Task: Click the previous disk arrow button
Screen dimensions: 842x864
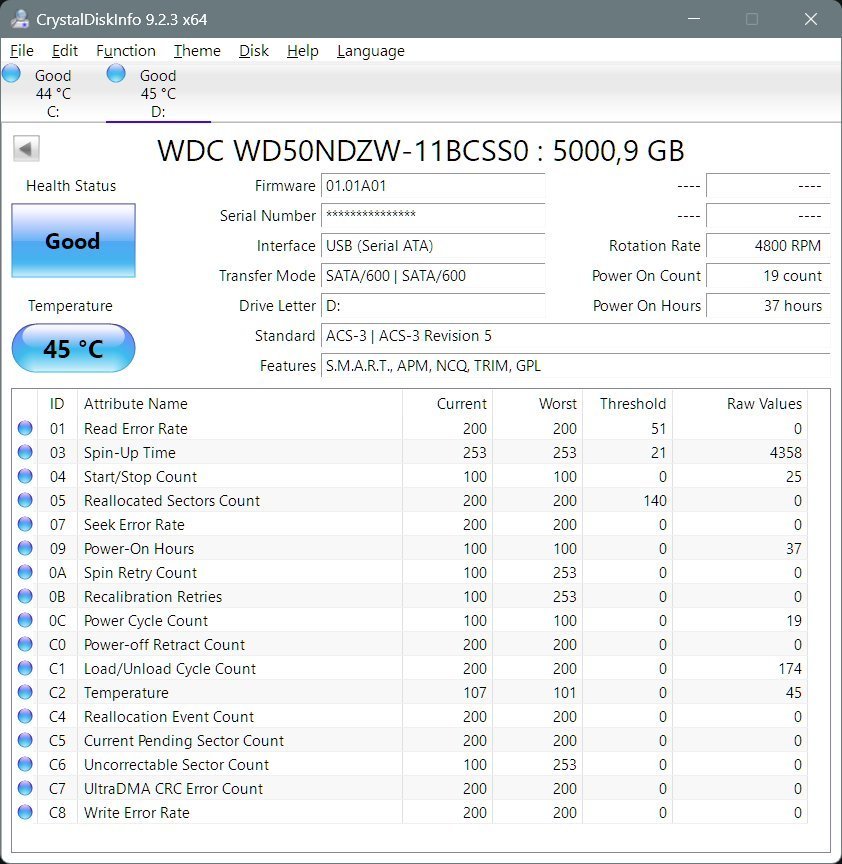Action: coord(26,149)
